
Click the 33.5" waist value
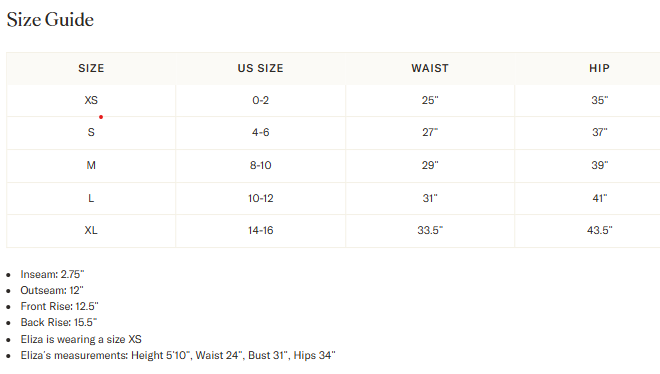[430, 230]
